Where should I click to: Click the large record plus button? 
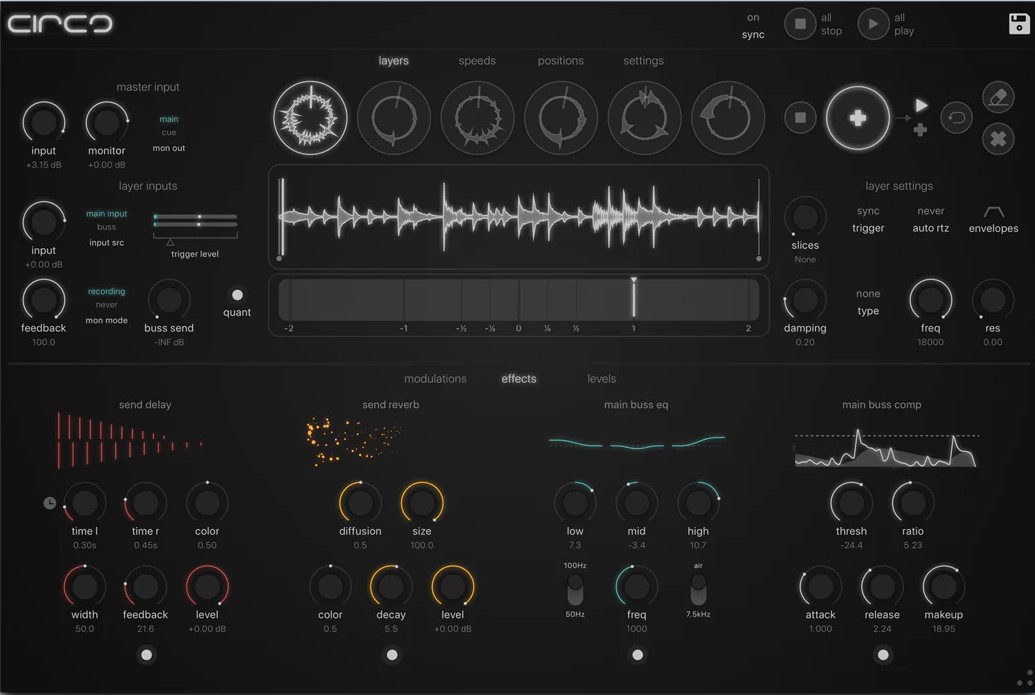(x=857, y=118)
